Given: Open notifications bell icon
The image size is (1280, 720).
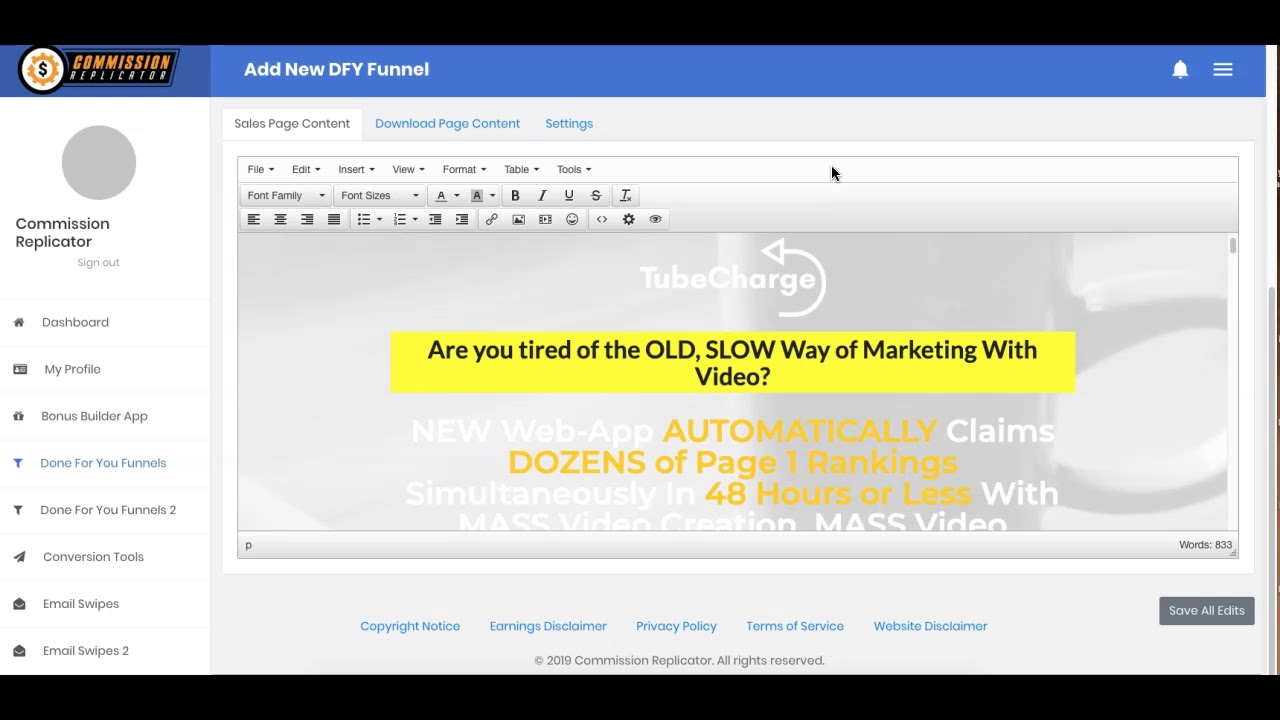Looking at the screenshot, I should [1180, 69].
